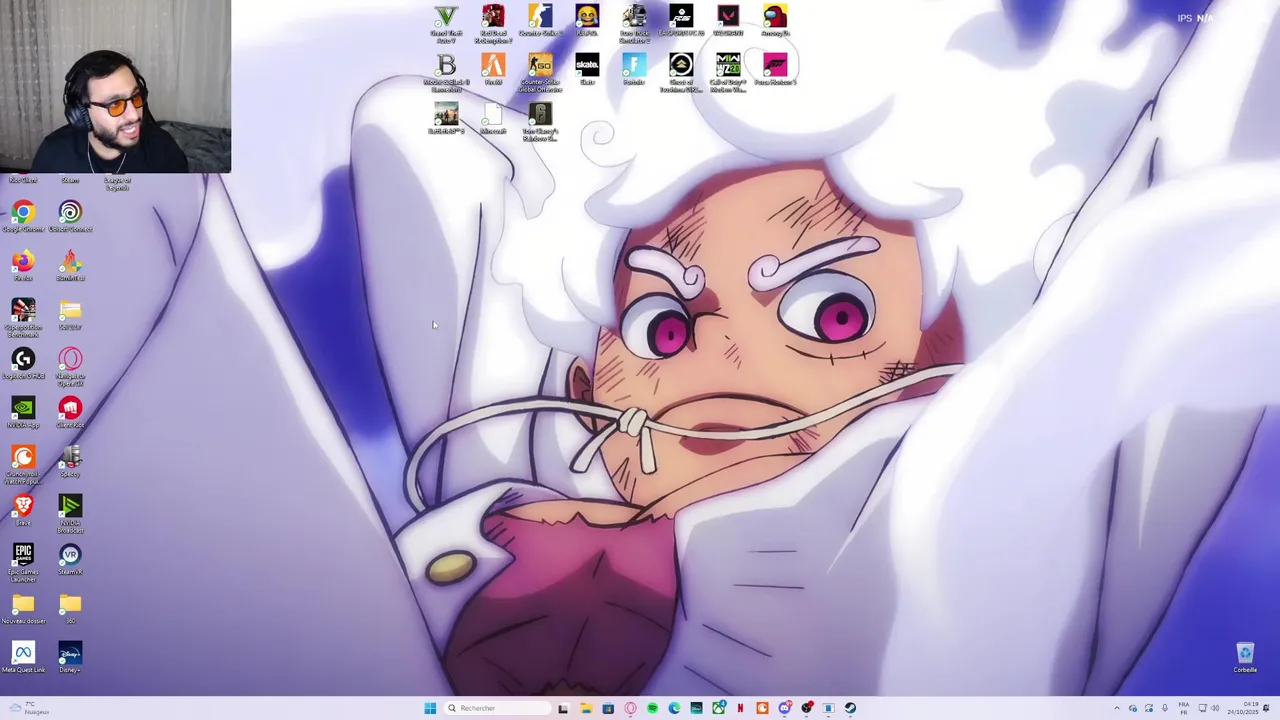Open the Disney+ taskbar icon

(696, 708)
